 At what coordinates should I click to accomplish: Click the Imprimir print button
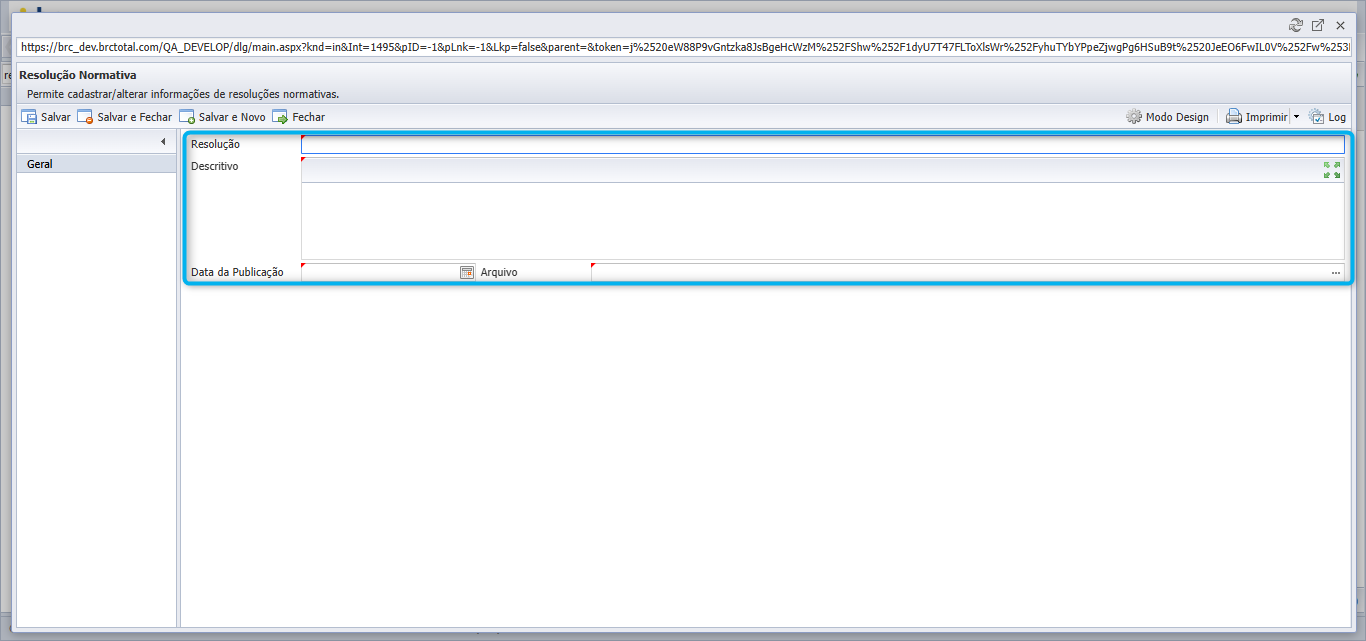(1257, 117)
